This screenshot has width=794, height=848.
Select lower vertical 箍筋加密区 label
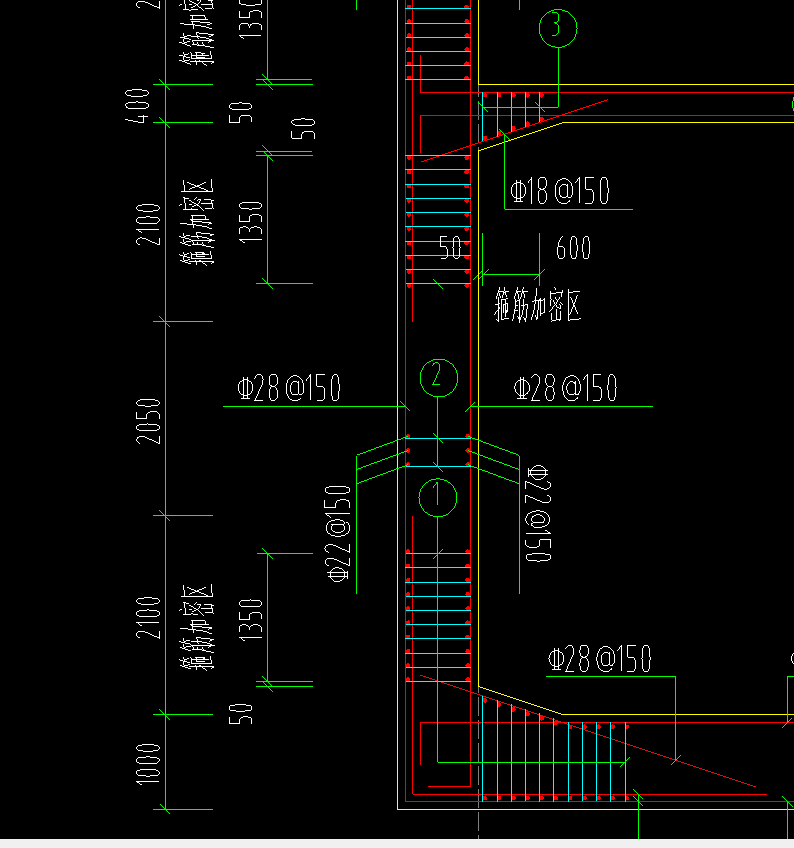click(x=197, y=627)
